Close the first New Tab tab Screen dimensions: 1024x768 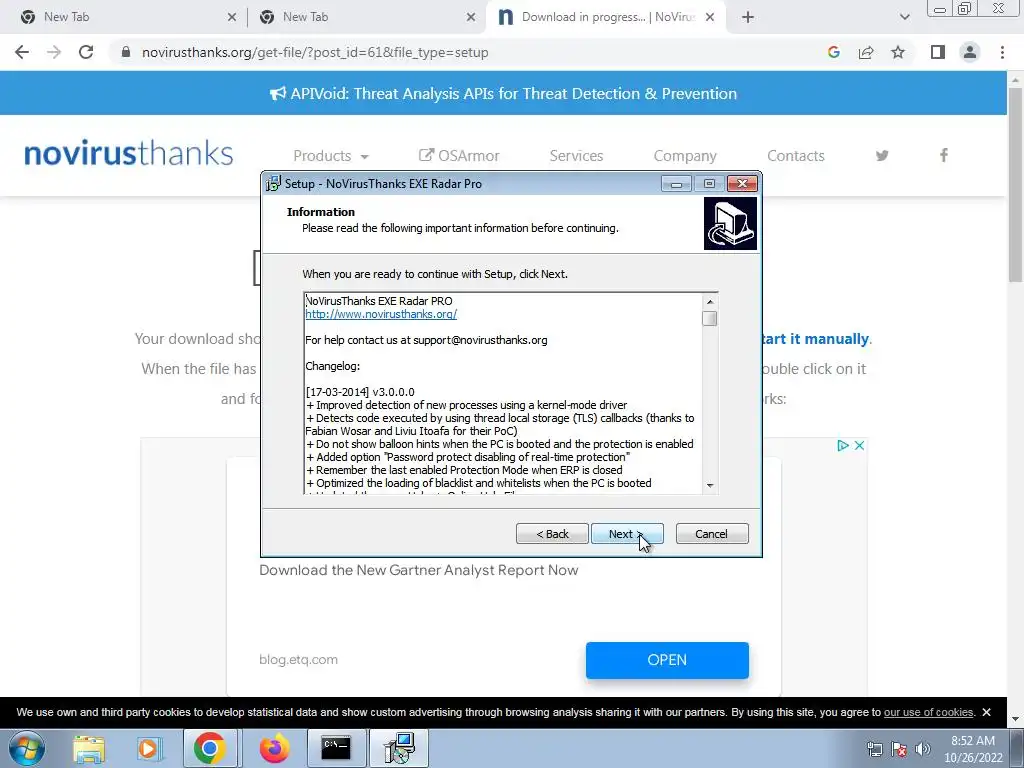coord(232,17)
